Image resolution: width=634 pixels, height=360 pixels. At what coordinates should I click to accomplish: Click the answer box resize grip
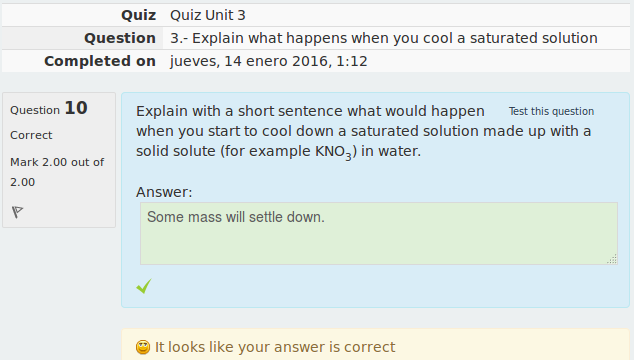612,259
